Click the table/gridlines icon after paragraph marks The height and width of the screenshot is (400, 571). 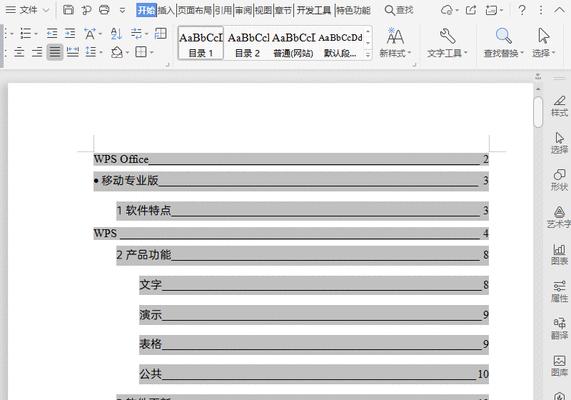click(161, 34)
